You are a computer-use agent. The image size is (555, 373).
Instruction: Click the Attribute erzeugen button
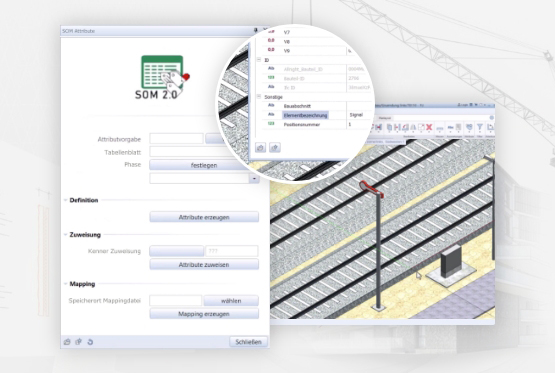click(204, 217)
